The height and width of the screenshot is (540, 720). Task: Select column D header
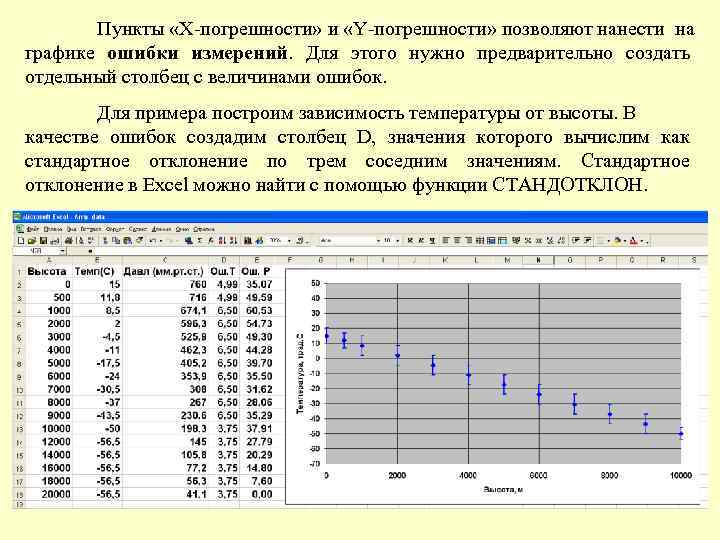224,260
